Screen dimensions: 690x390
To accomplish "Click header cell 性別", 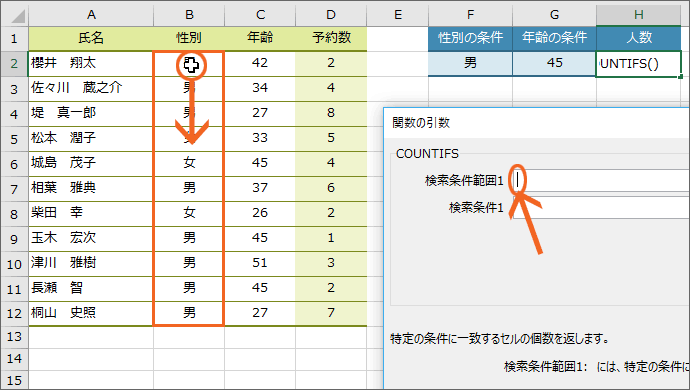I will click(189, 38).
